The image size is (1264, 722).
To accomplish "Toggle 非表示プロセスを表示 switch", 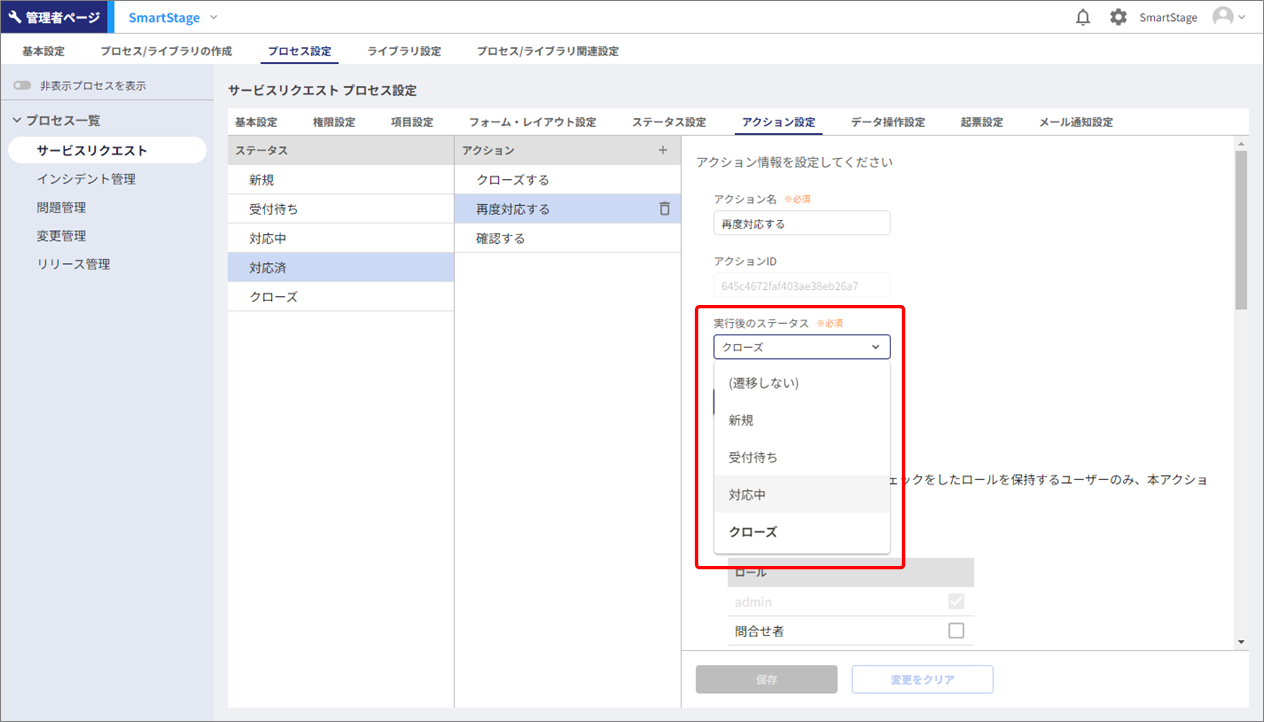I will pyautogui.click(x=22, y=86).
